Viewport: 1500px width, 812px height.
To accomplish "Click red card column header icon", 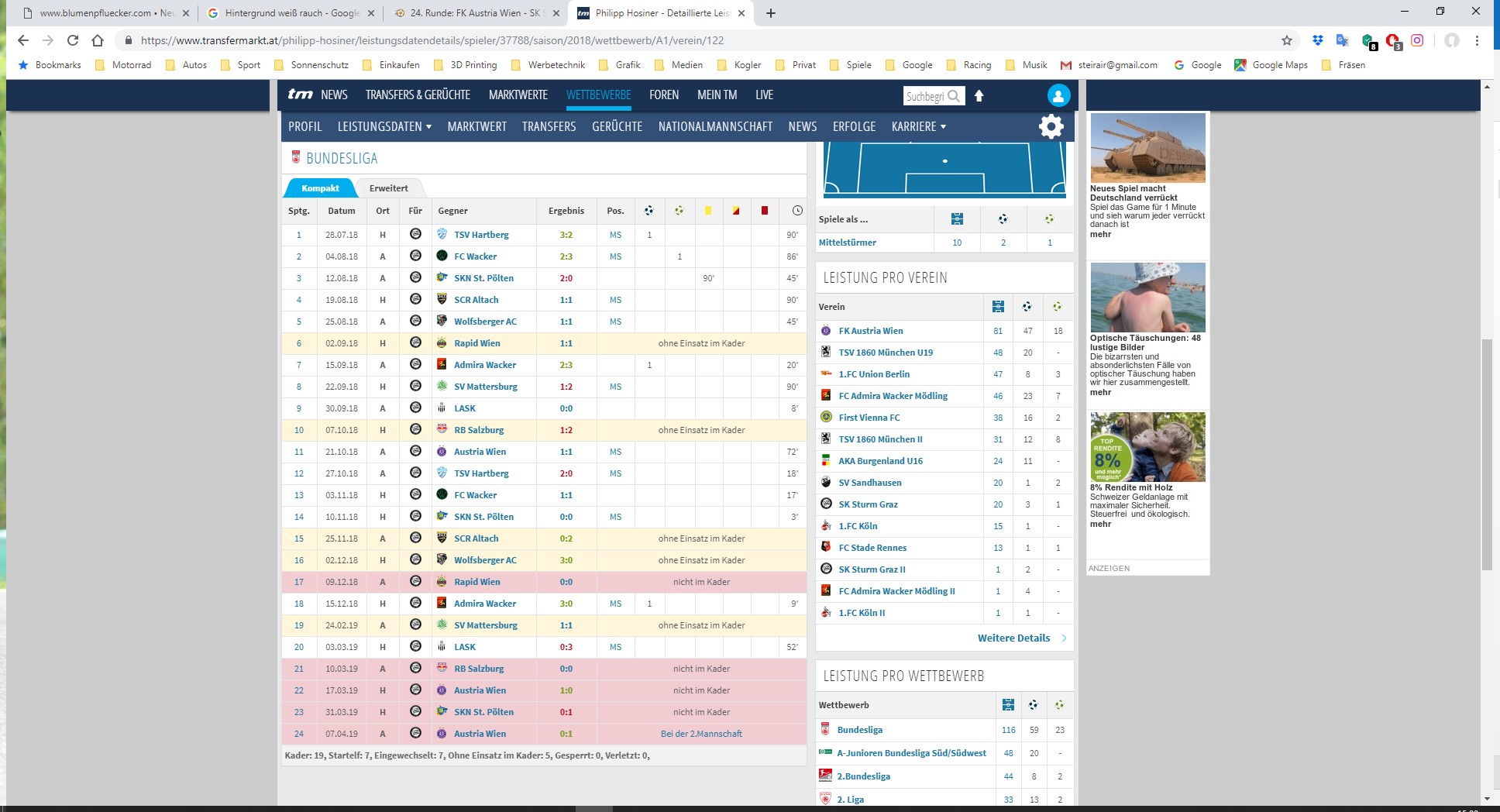I will click(765, 211).
